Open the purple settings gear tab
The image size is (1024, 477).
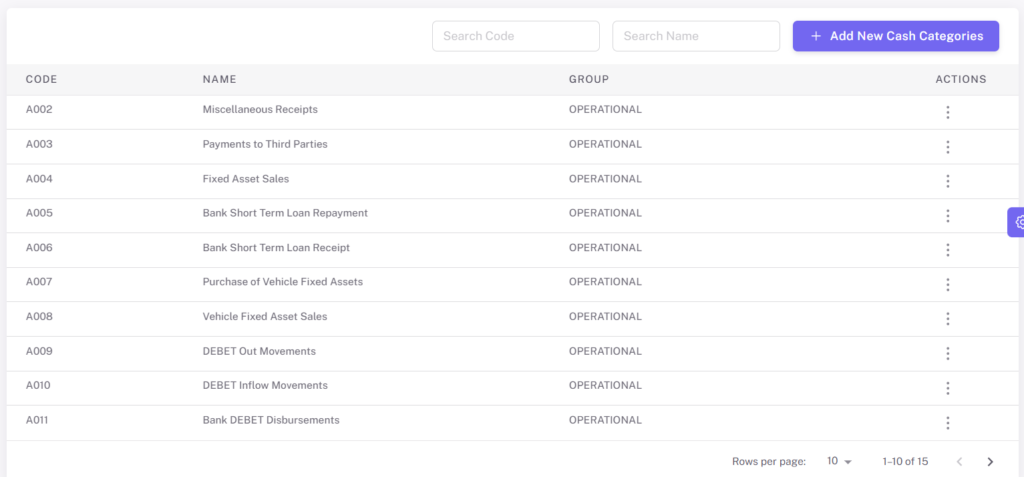1016,222
